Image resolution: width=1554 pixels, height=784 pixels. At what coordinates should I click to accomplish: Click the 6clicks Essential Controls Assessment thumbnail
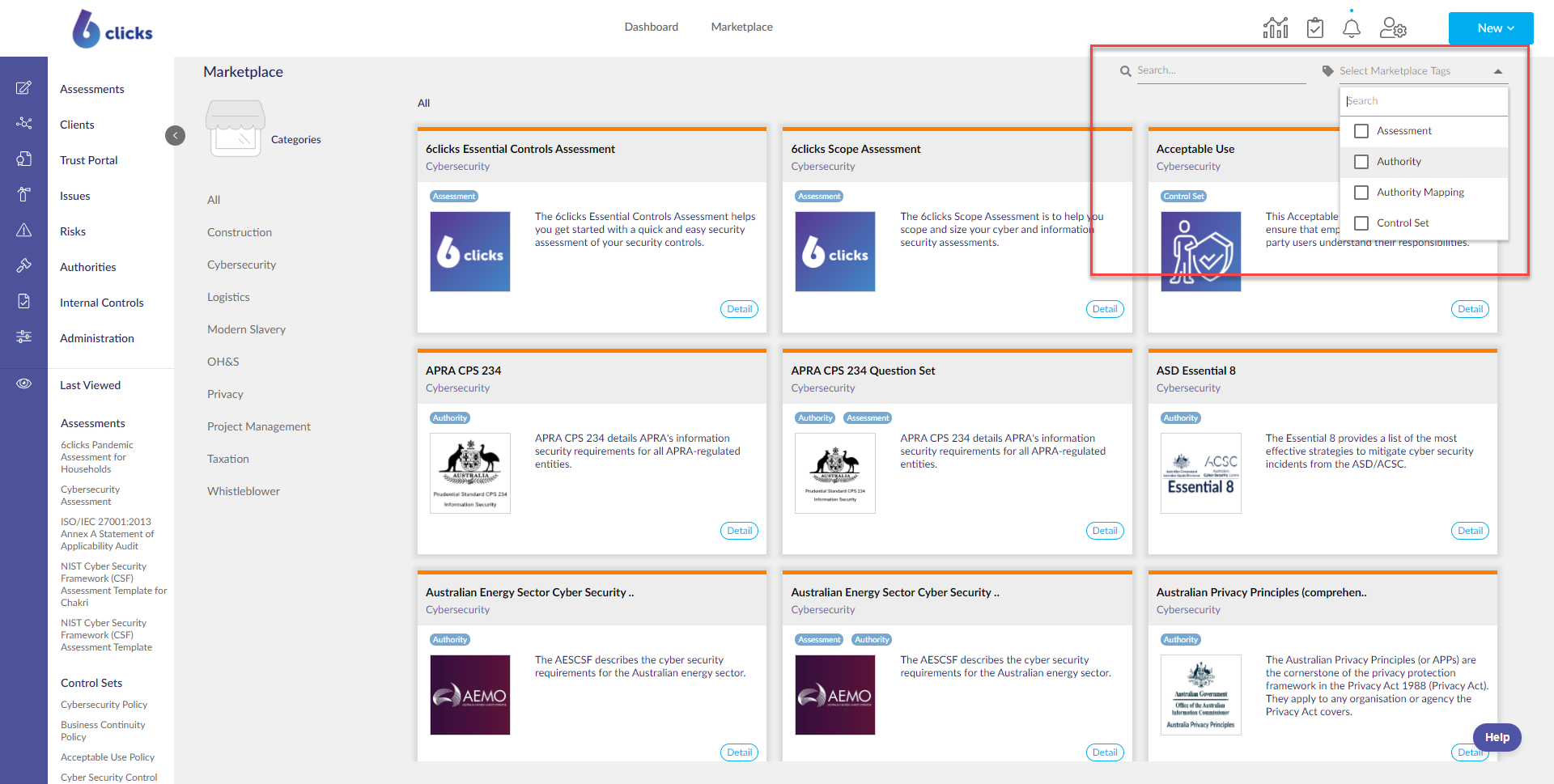click(470, 252)
